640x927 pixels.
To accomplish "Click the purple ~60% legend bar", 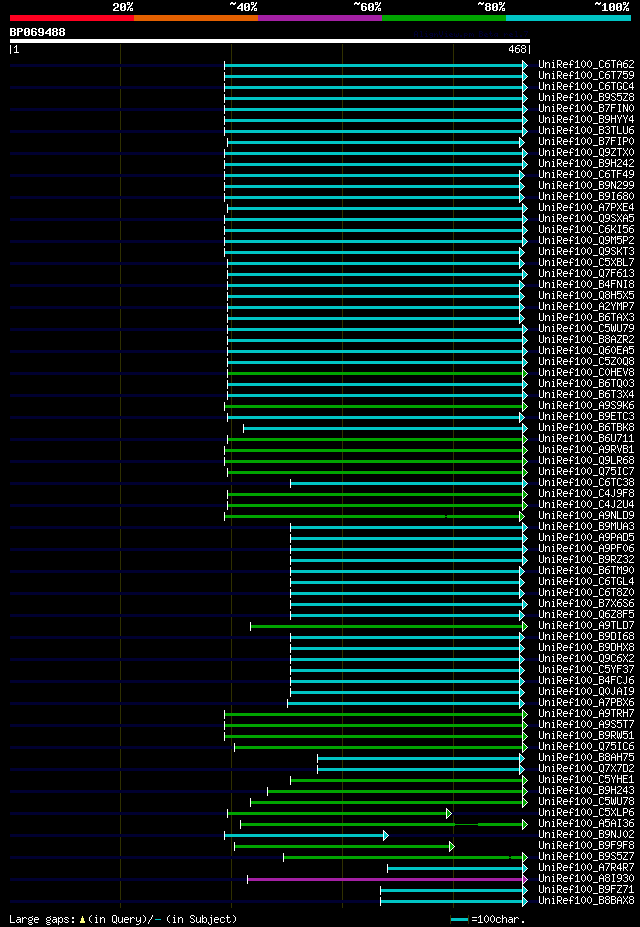I will click(x=320, y=18).
